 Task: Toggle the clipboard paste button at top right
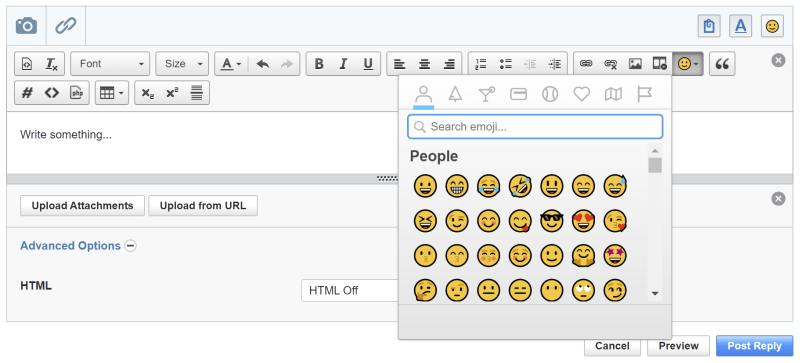709,26
